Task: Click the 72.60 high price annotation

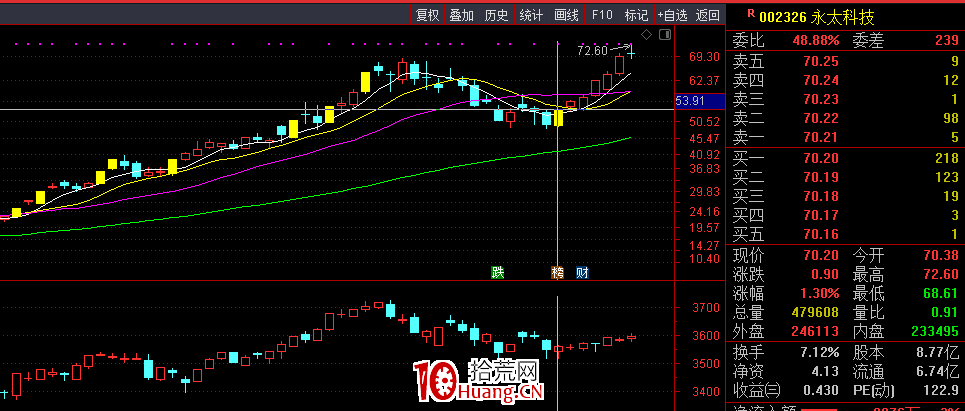Action: coord(593,50)
